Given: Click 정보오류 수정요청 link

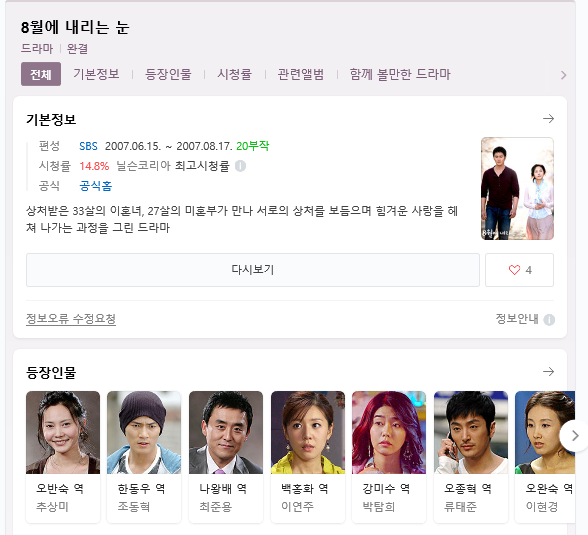Looking at the screenshot, I should click(71, 319).
